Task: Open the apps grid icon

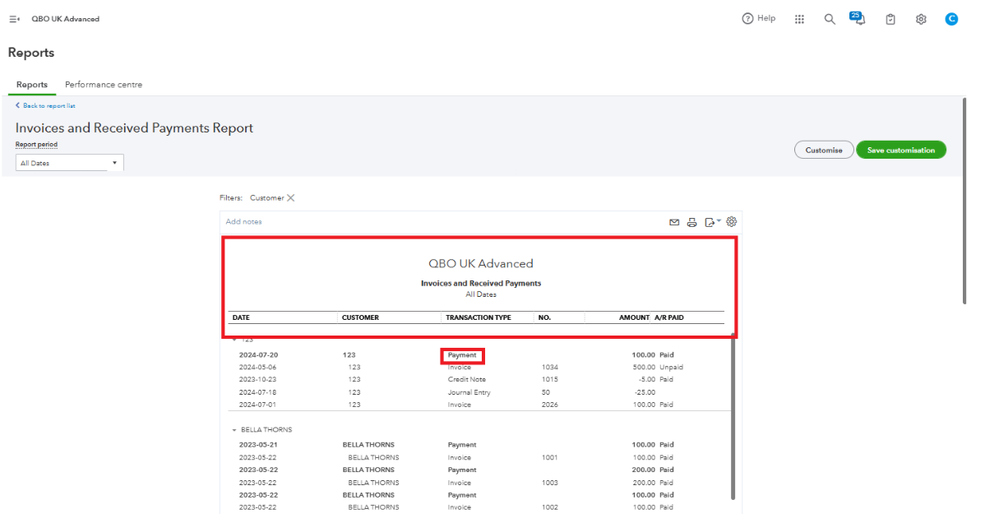Action: click(800, 19)
